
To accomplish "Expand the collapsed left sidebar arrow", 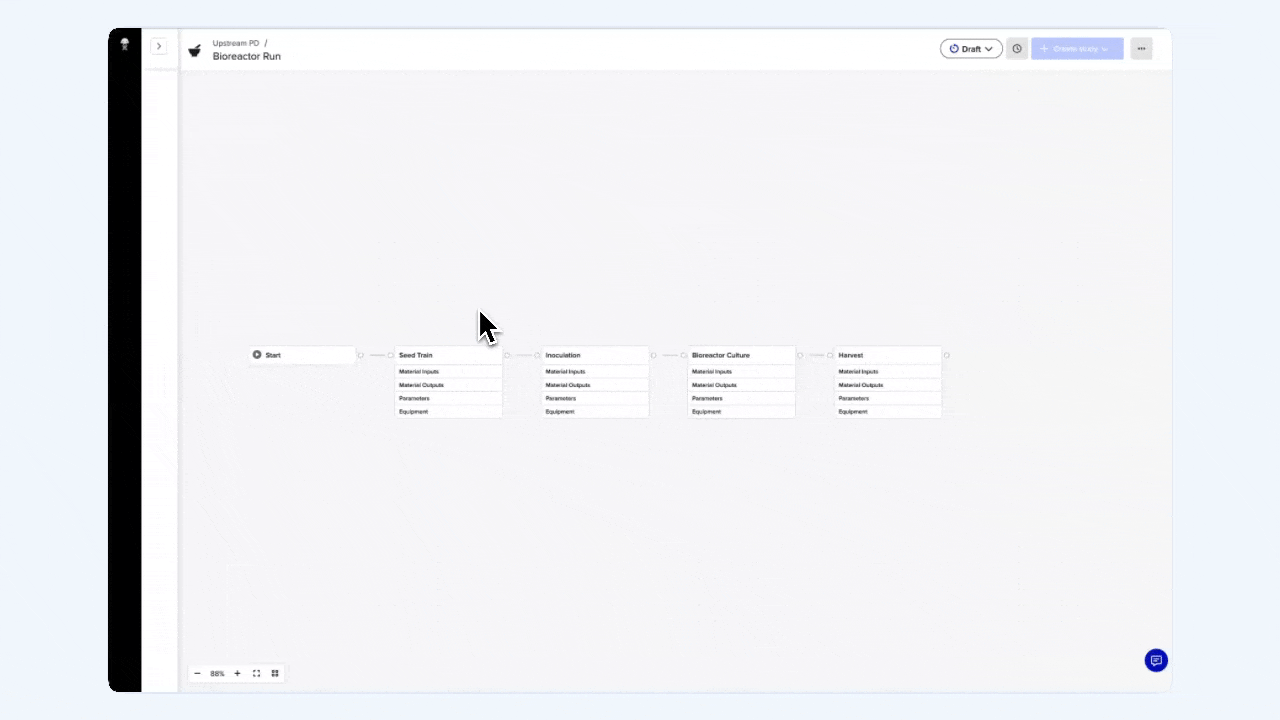I will [159, 46].
